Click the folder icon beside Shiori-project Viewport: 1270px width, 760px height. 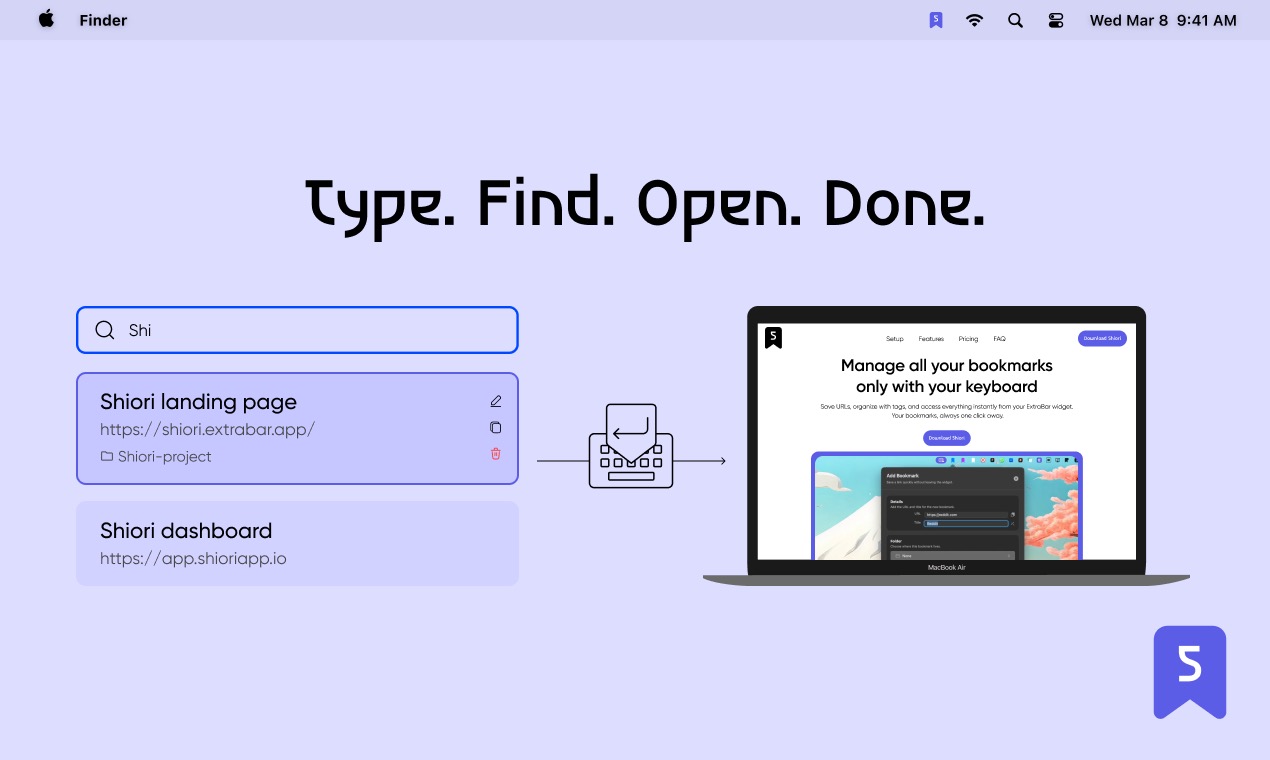click(x=106, y=455)
